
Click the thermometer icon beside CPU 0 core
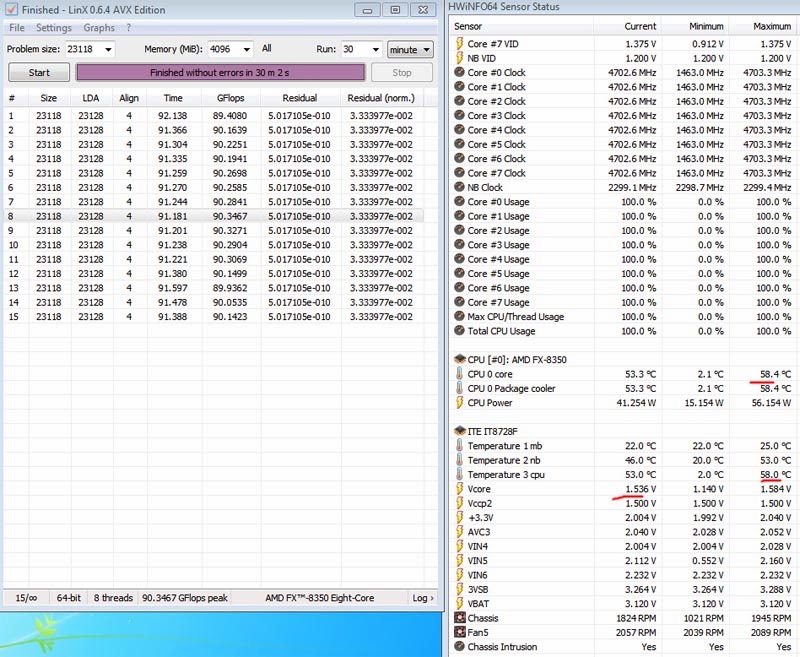click(460, 373)
